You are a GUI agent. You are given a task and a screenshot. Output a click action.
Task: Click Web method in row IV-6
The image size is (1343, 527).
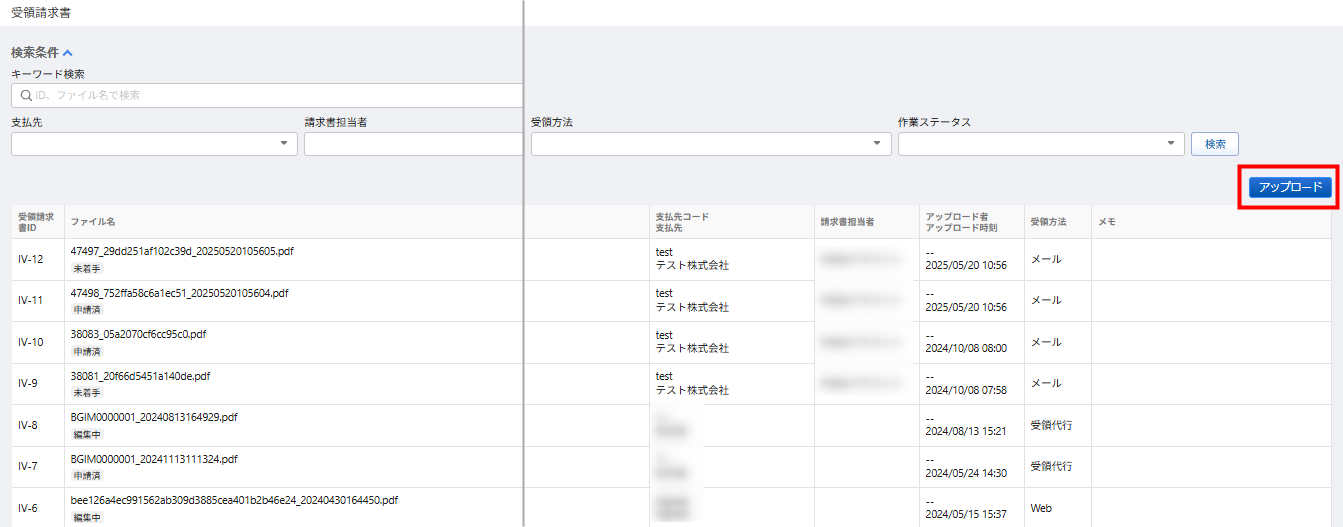1041,508
